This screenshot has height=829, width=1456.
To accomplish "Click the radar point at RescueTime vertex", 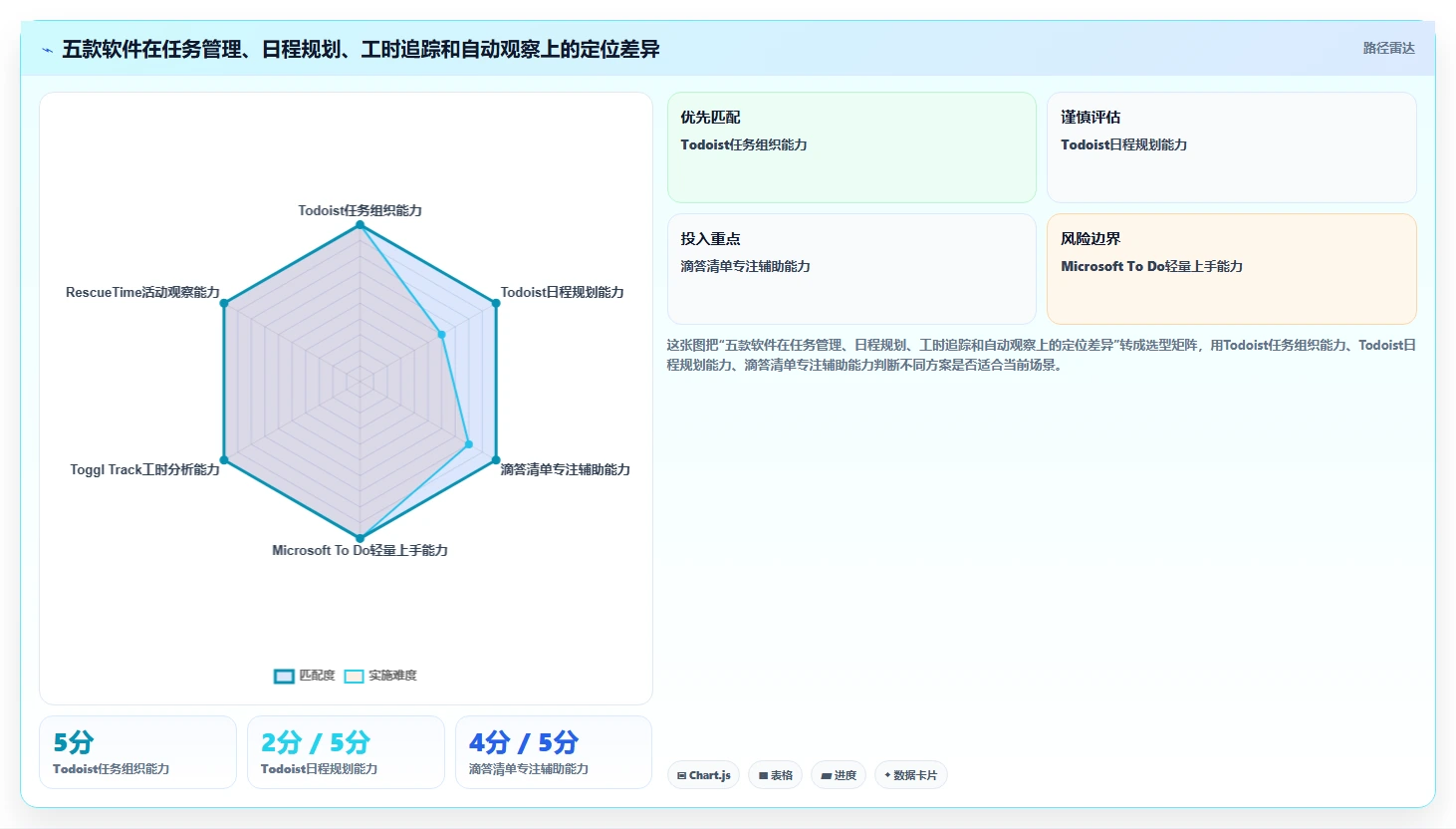I will click(224, 303).
